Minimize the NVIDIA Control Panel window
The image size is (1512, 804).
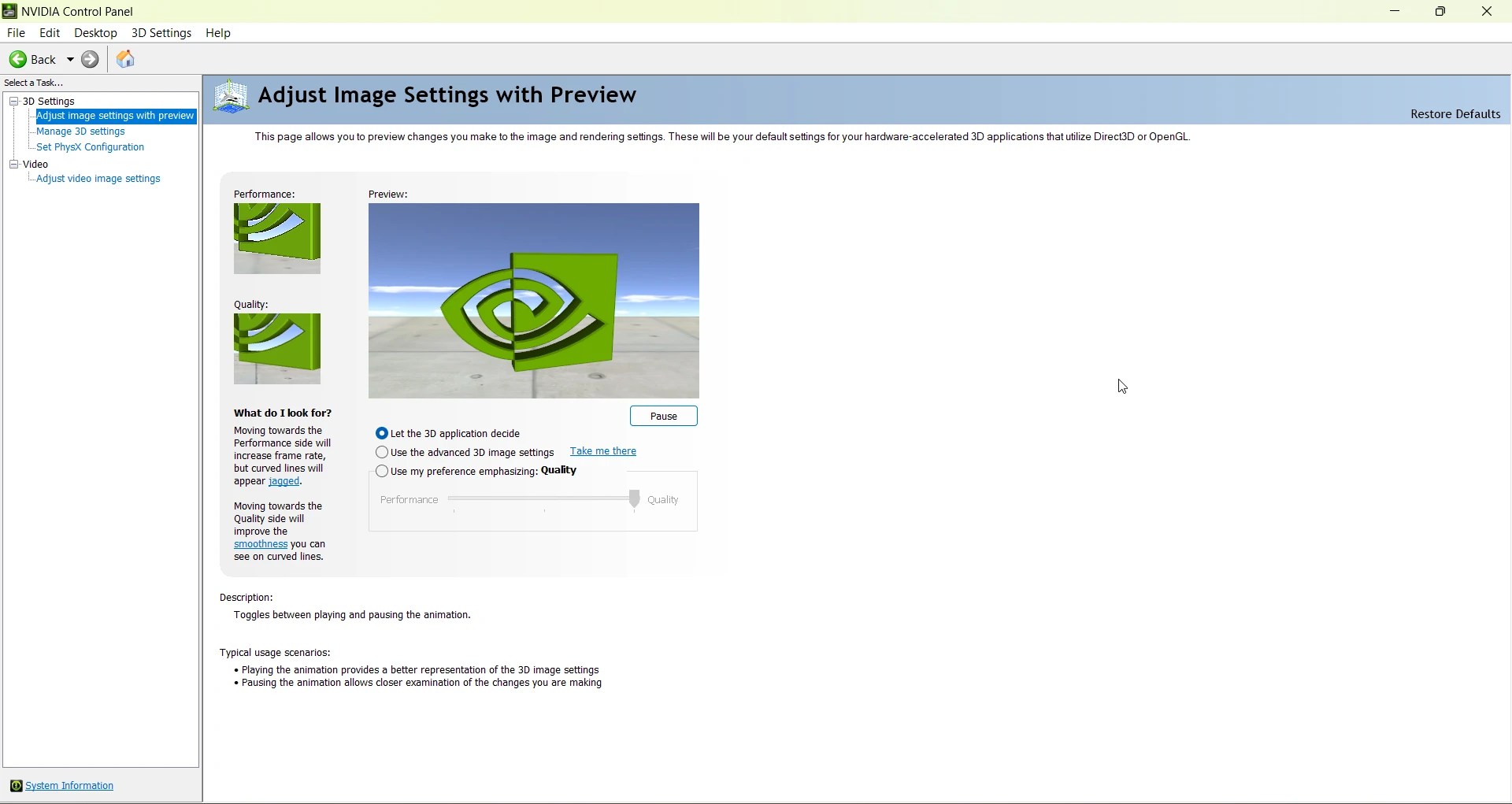pos(1395,12)
